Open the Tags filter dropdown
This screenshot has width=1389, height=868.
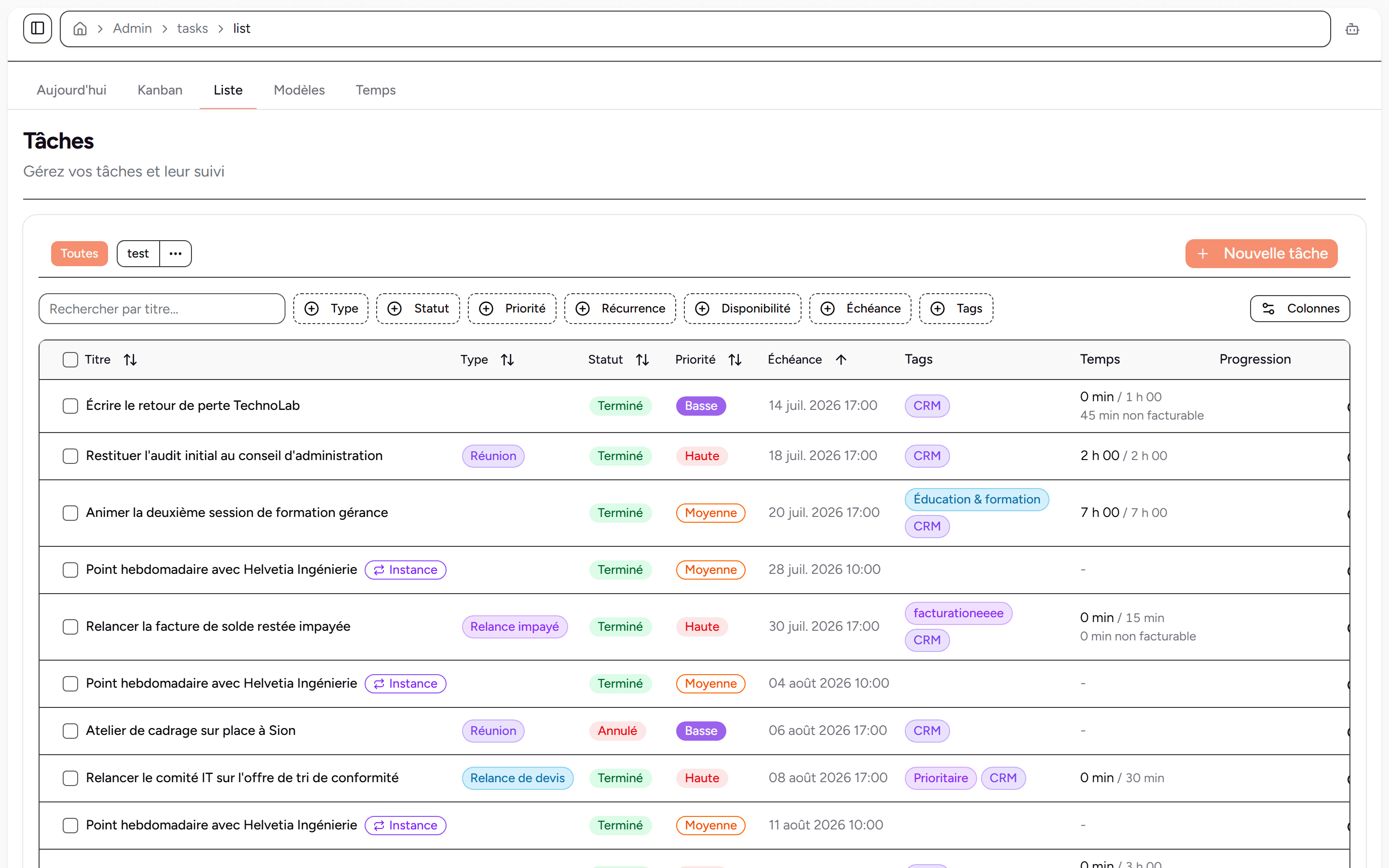point(956,309)
